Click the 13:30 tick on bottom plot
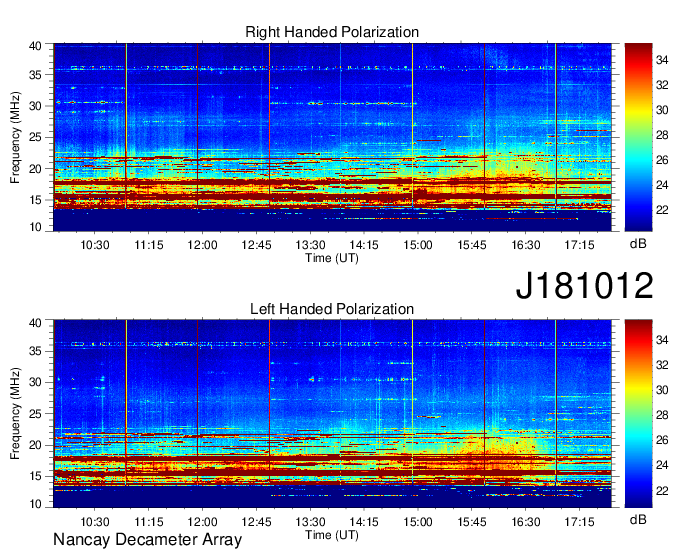The image size is (680, 552). pyautogui.click(x=311, y=522)
